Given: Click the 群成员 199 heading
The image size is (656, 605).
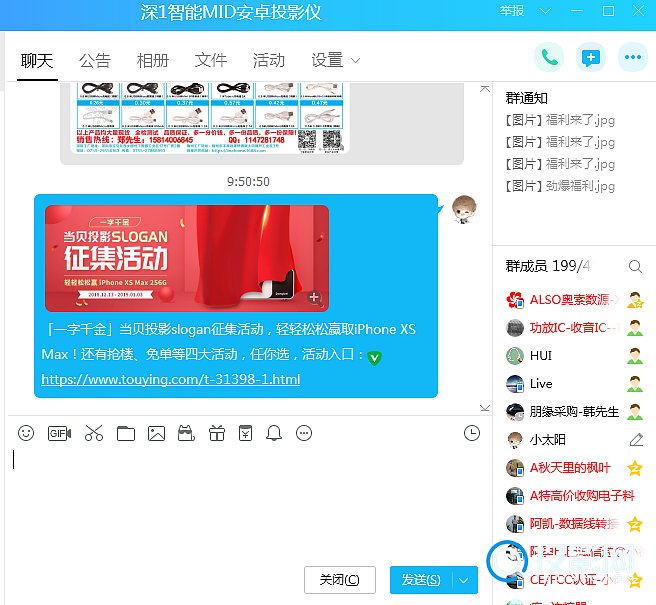Looking at the screenshot, I should 548,266.
